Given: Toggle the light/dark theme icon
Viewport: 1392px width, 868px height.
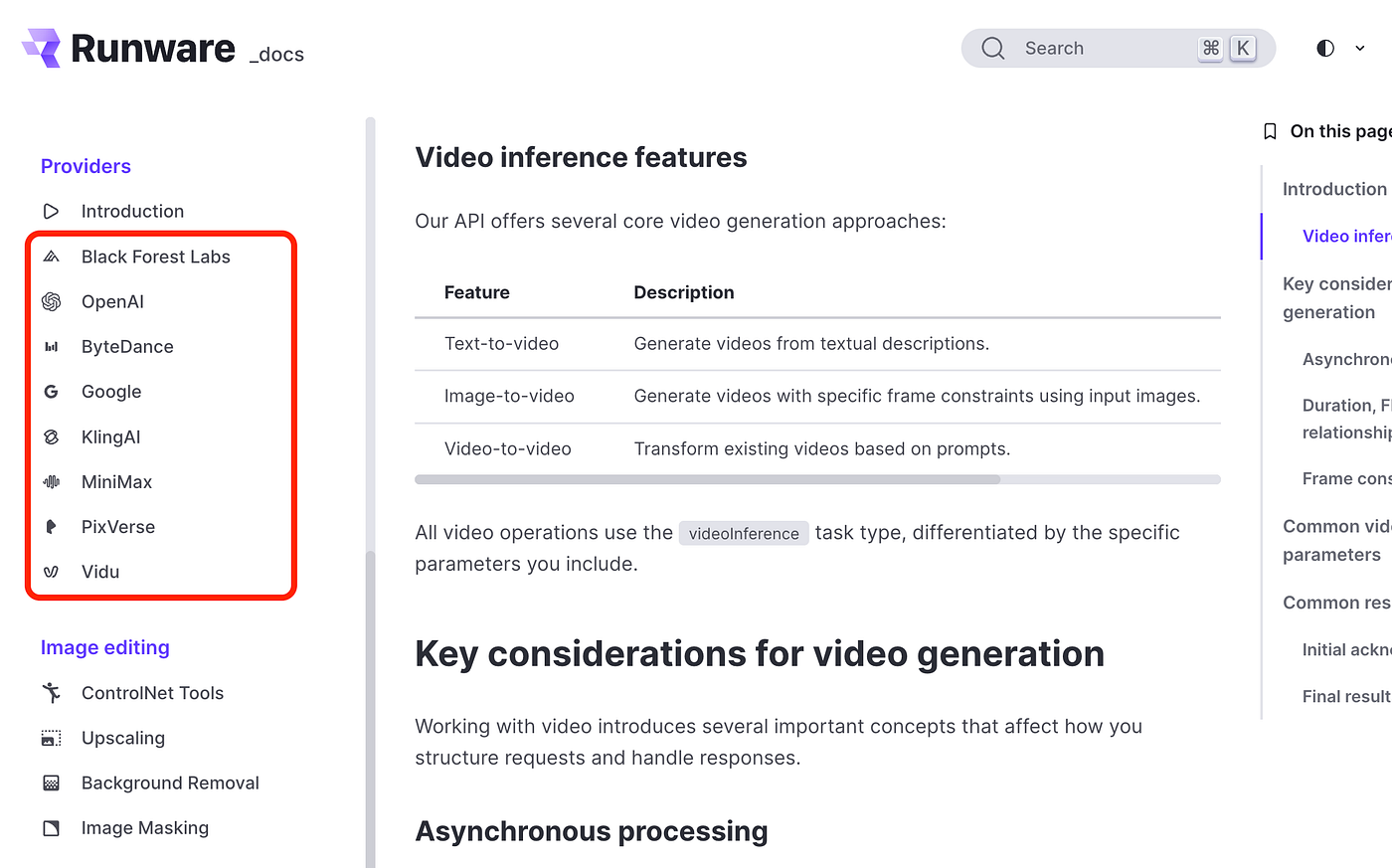Looking at the screenshot, I should point(1325,48).
